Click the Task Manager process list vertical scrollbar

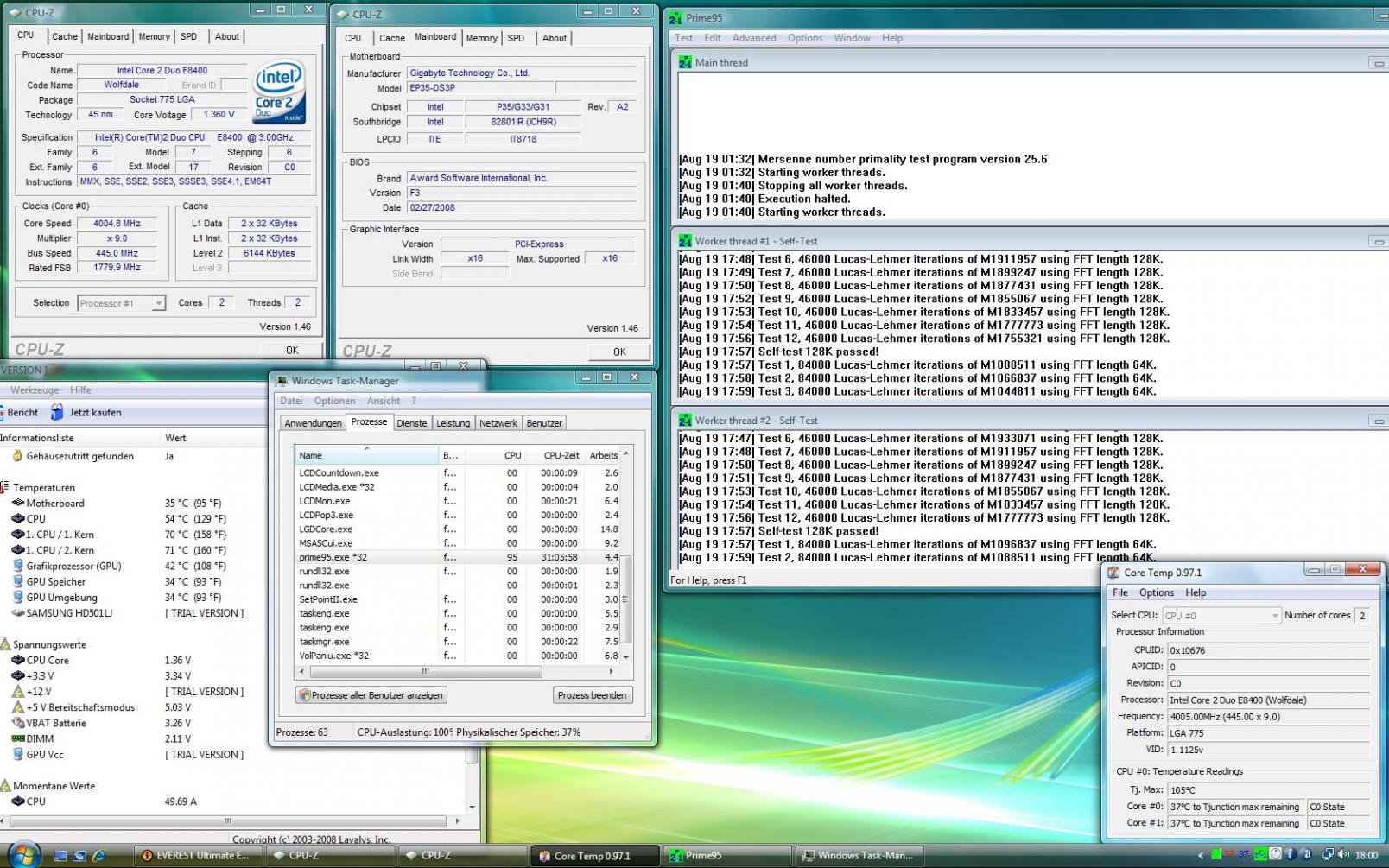click(x=626, y=555)
